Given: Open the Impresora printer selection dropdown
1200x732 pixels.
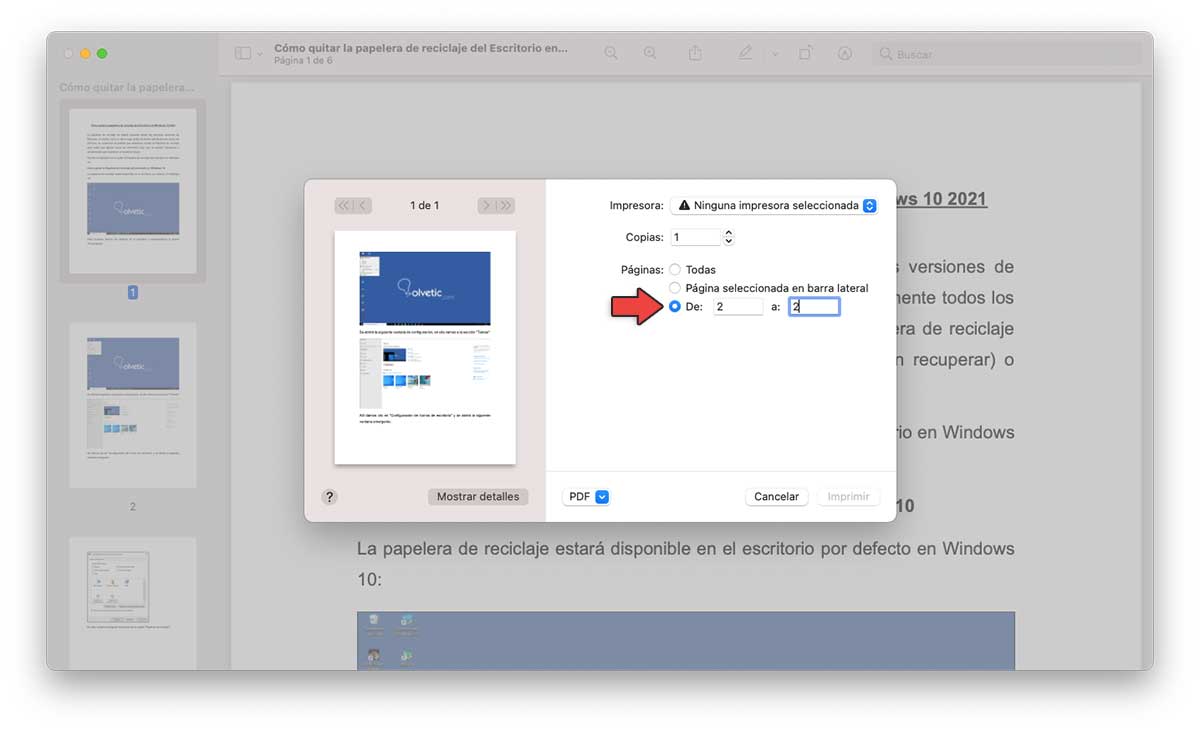Looking at the screenshot, I should point(775,205).
